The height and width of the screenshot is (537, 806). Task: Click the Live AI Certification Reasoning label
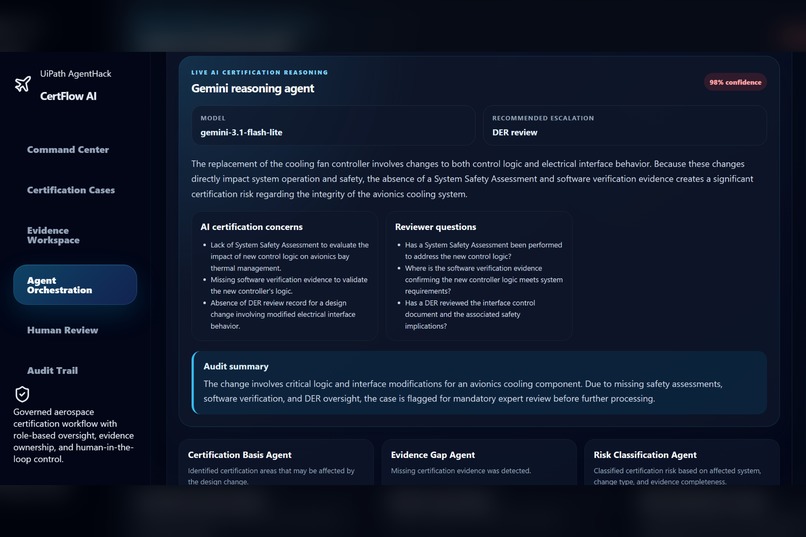(260, 72)
